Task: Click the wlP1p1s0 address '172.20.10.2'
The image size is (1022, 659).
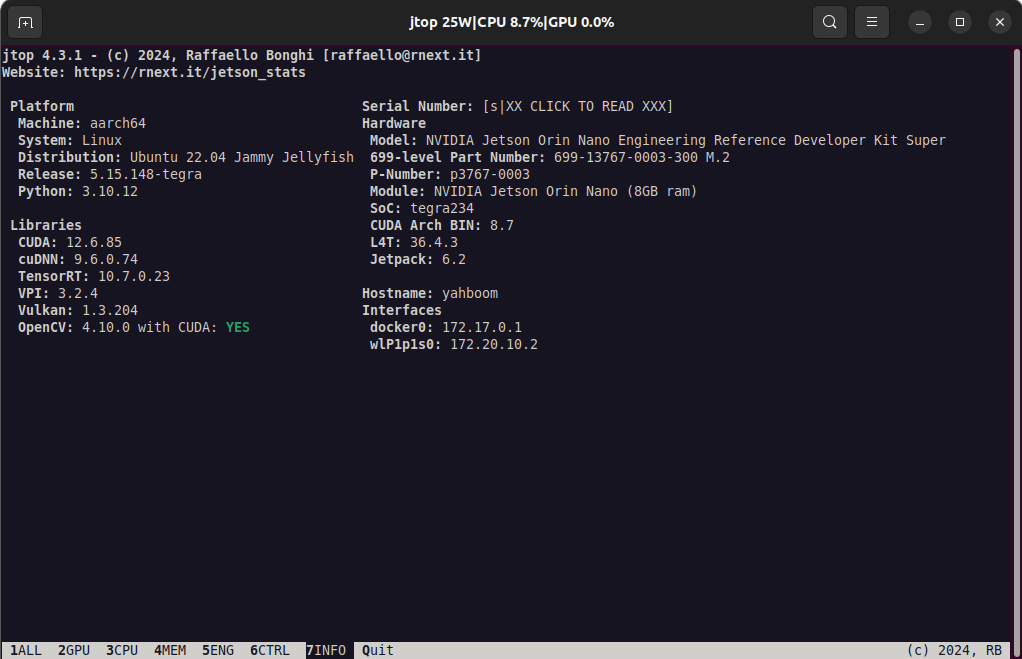Action: click(494, 344)
